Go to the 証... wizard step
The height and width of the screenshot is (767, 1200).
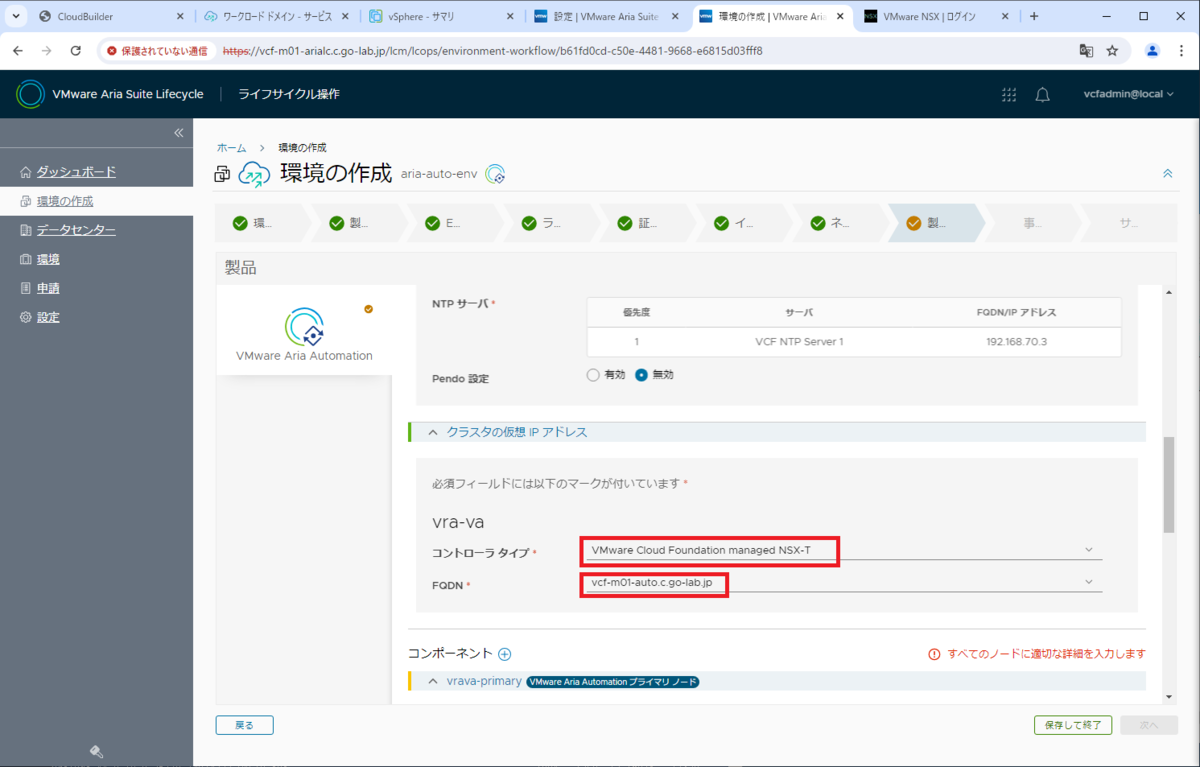(645, 223)
